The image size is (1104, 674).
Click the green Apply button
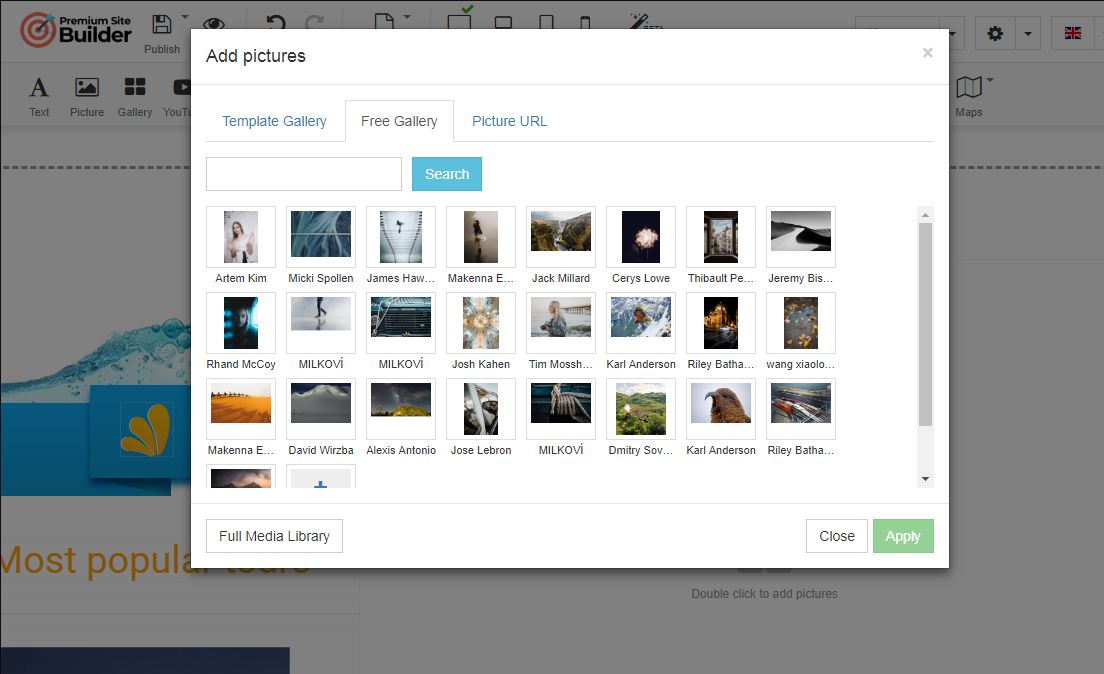click(903, 536)
